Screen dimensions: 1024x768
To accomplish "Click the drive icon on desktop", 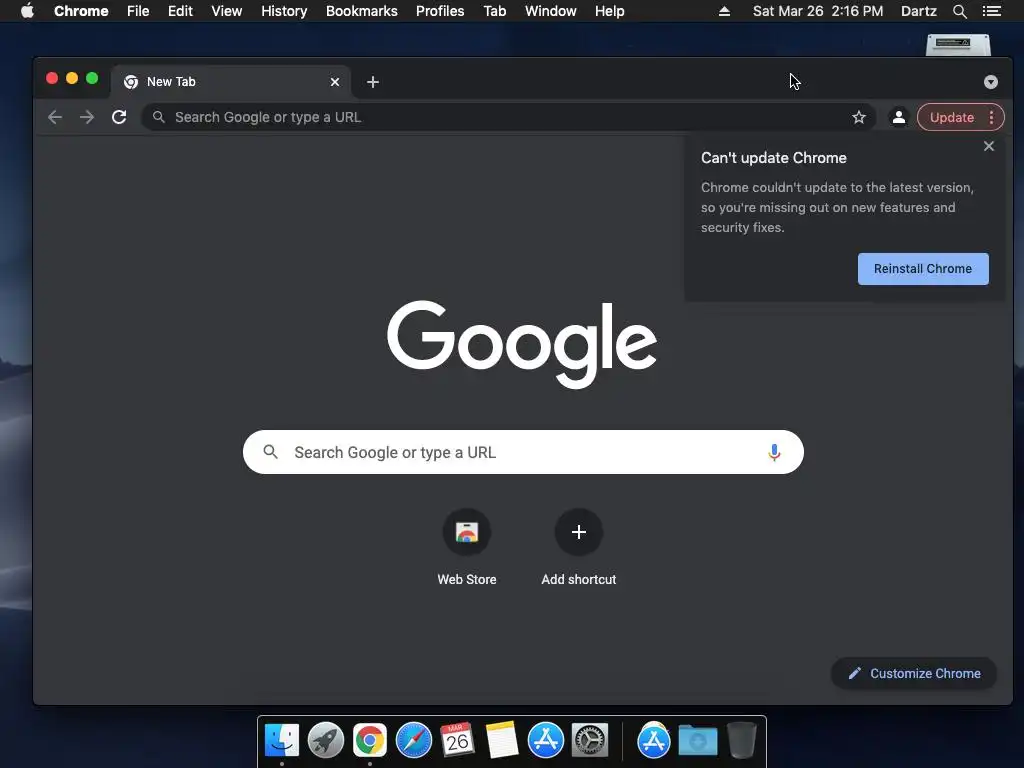I will point(958,44).
